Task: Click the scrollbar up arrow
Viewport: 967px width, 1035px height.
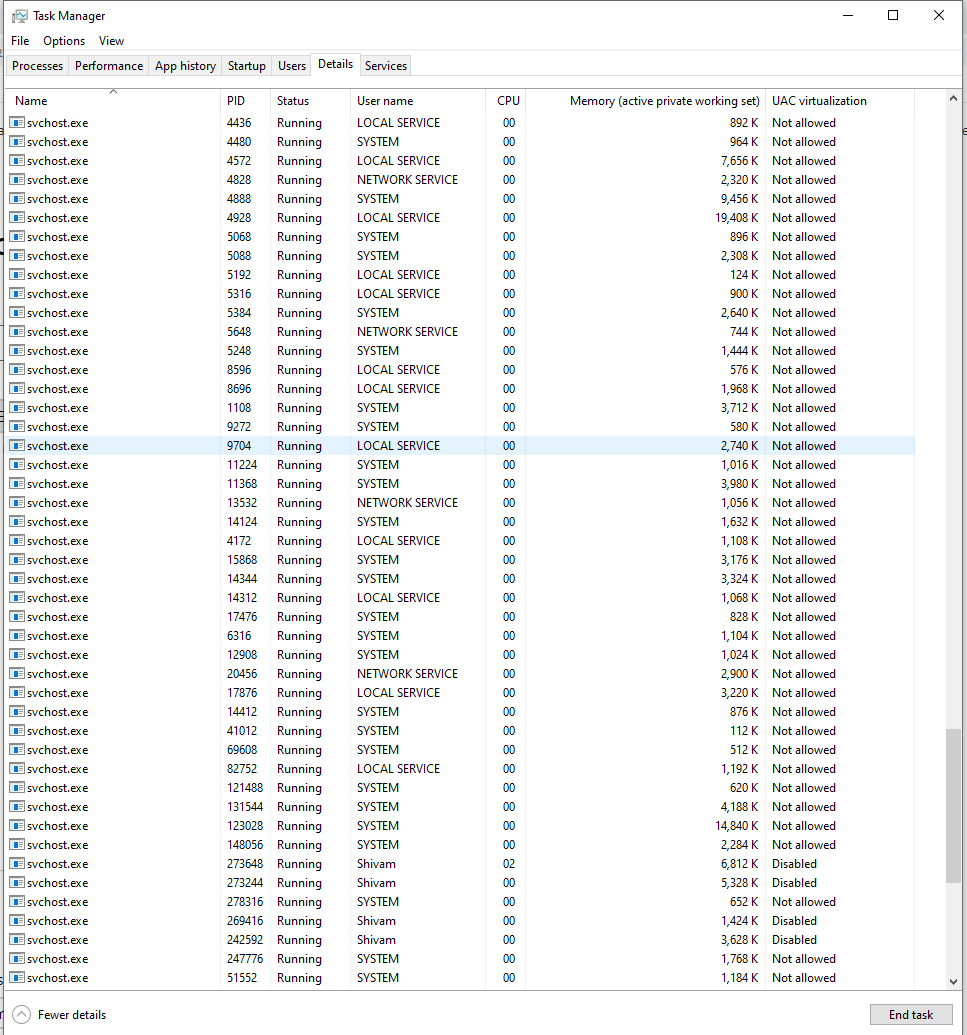Action: 953,98
